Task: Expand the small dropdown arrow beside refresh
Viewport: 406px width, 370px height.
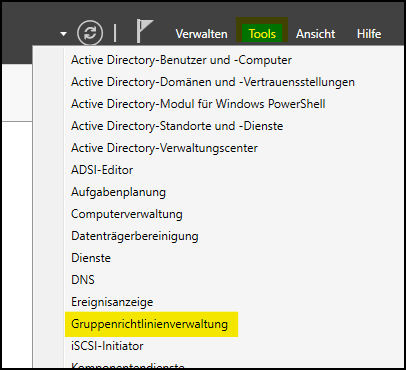Action: [63, 34]
